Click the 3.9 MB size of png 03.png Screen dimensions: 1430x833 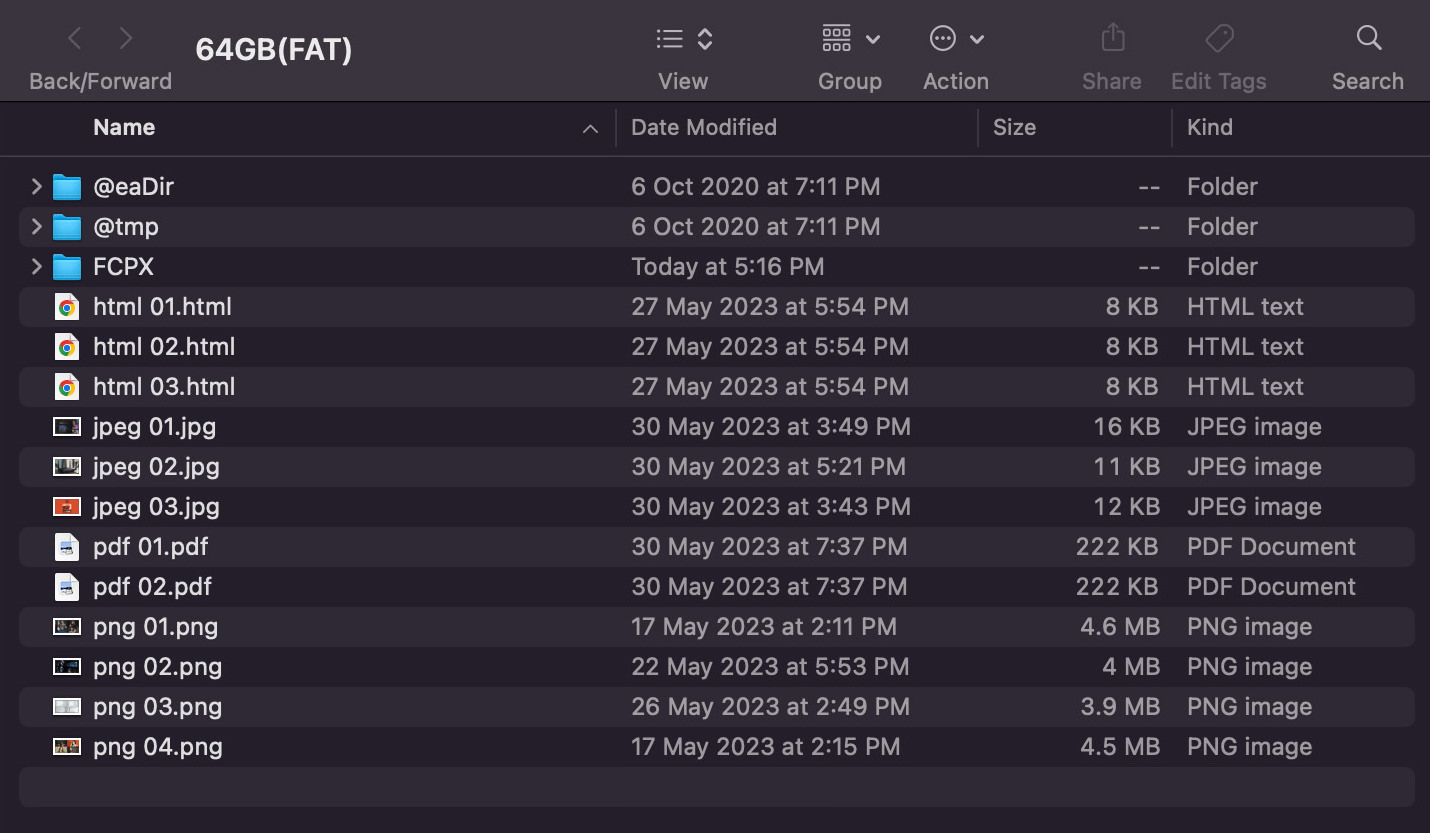[x=1120, y=707]
